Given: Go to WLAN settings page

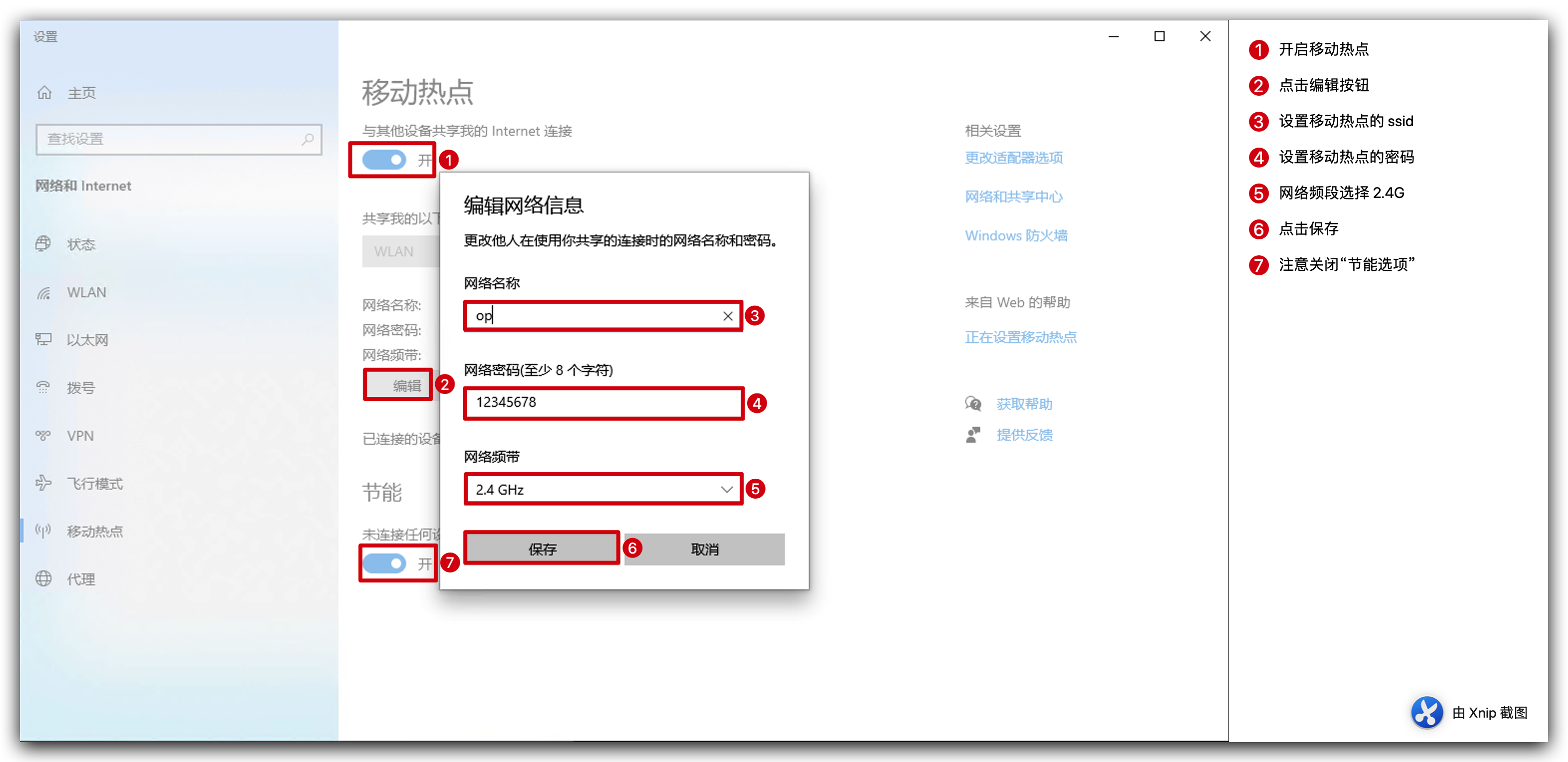Looking at the screenshot, I should pyautogui.click(x=86, y=292).
